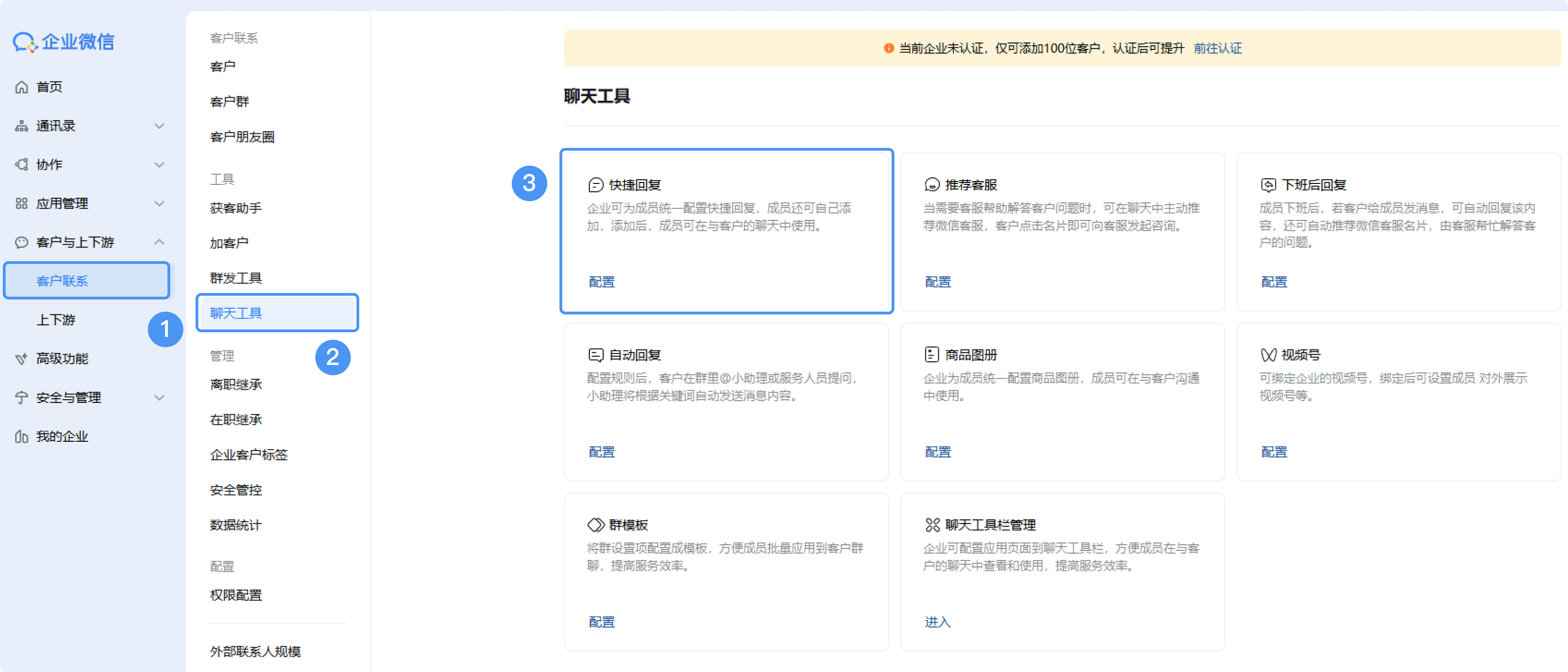Click the 聊天工具栏管理 card icon
The image size is (1568, 672).
933,525
